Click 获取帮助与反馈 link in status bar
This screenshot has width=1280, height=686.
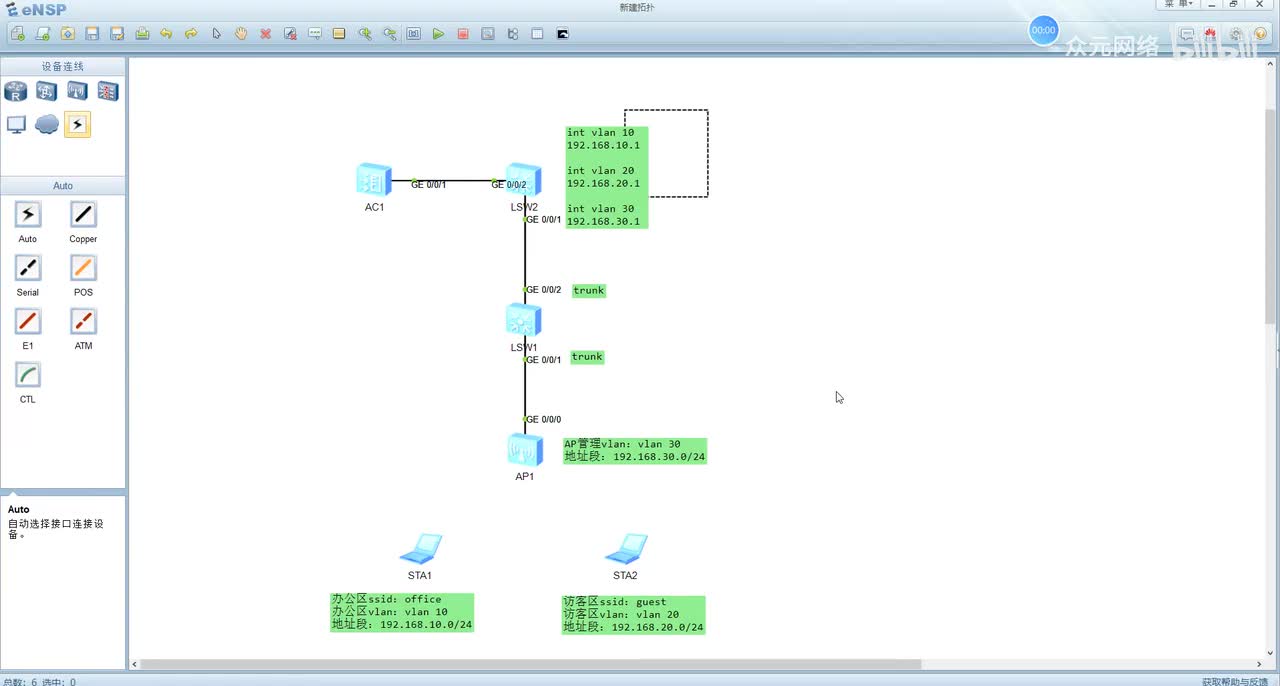point(1235,681)
